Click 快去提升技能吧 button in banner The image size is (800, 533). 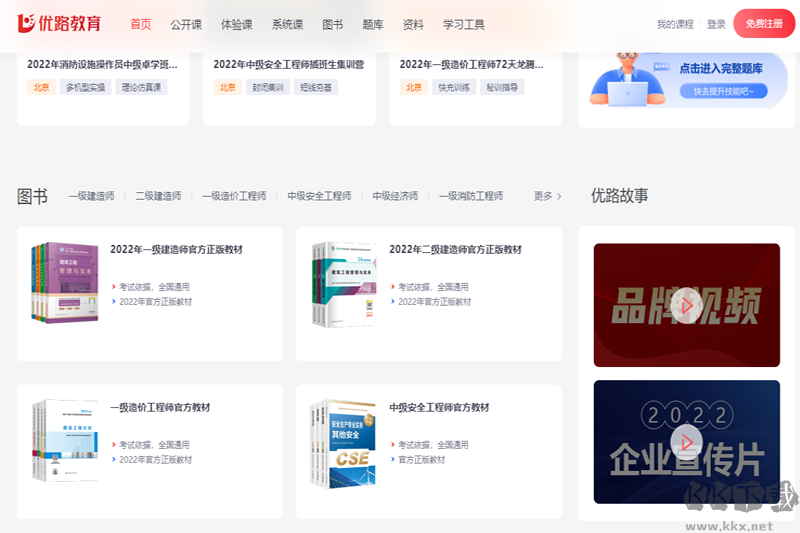tap(723, 91)
